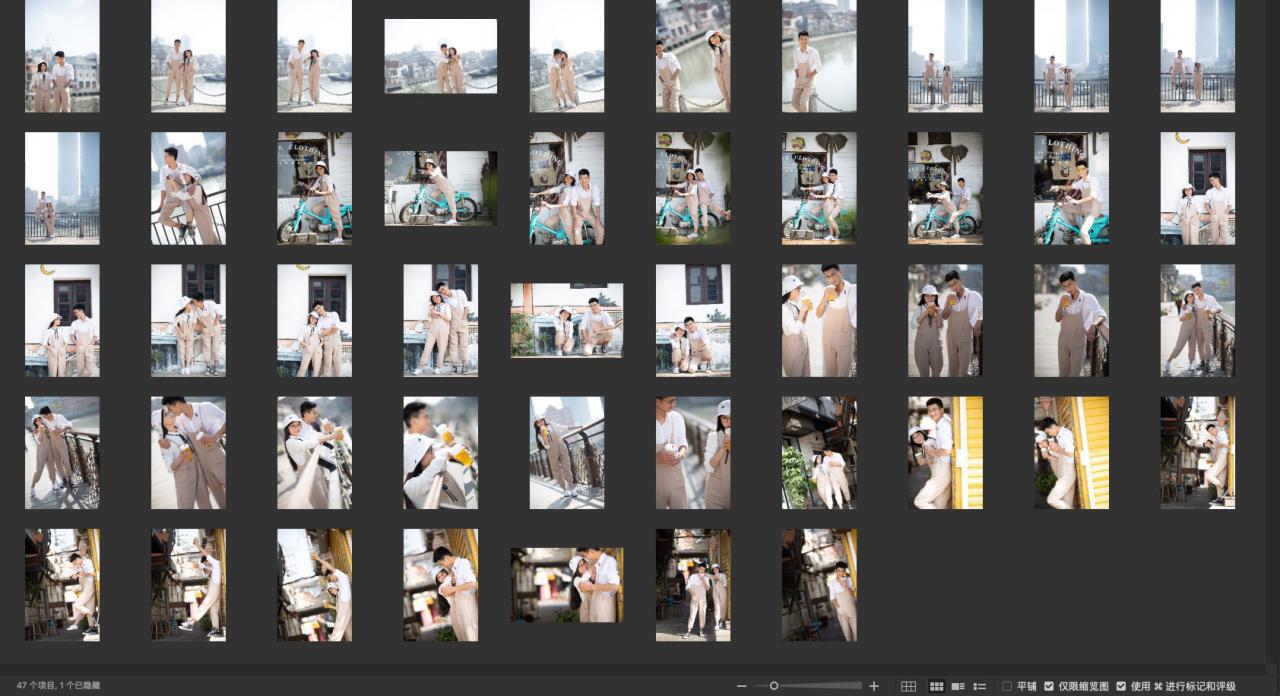Switch to details view icon
The width and height of the screenshot is (1280, 696).
[958, 686]
